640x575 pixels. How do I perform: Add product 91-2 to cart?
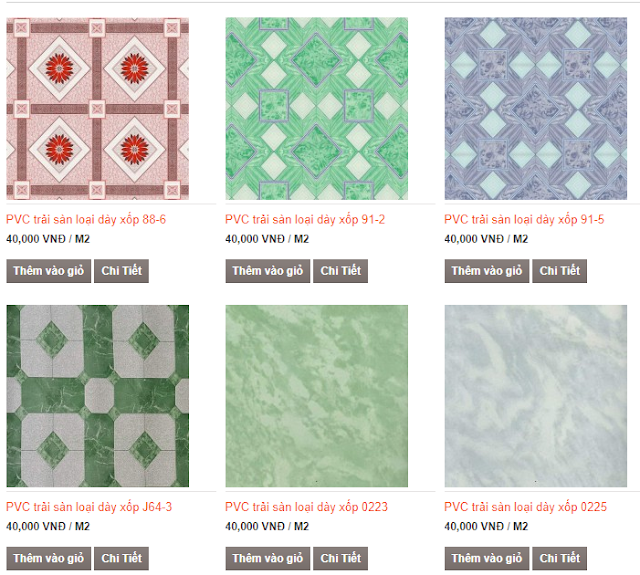(x=268, y=271)
